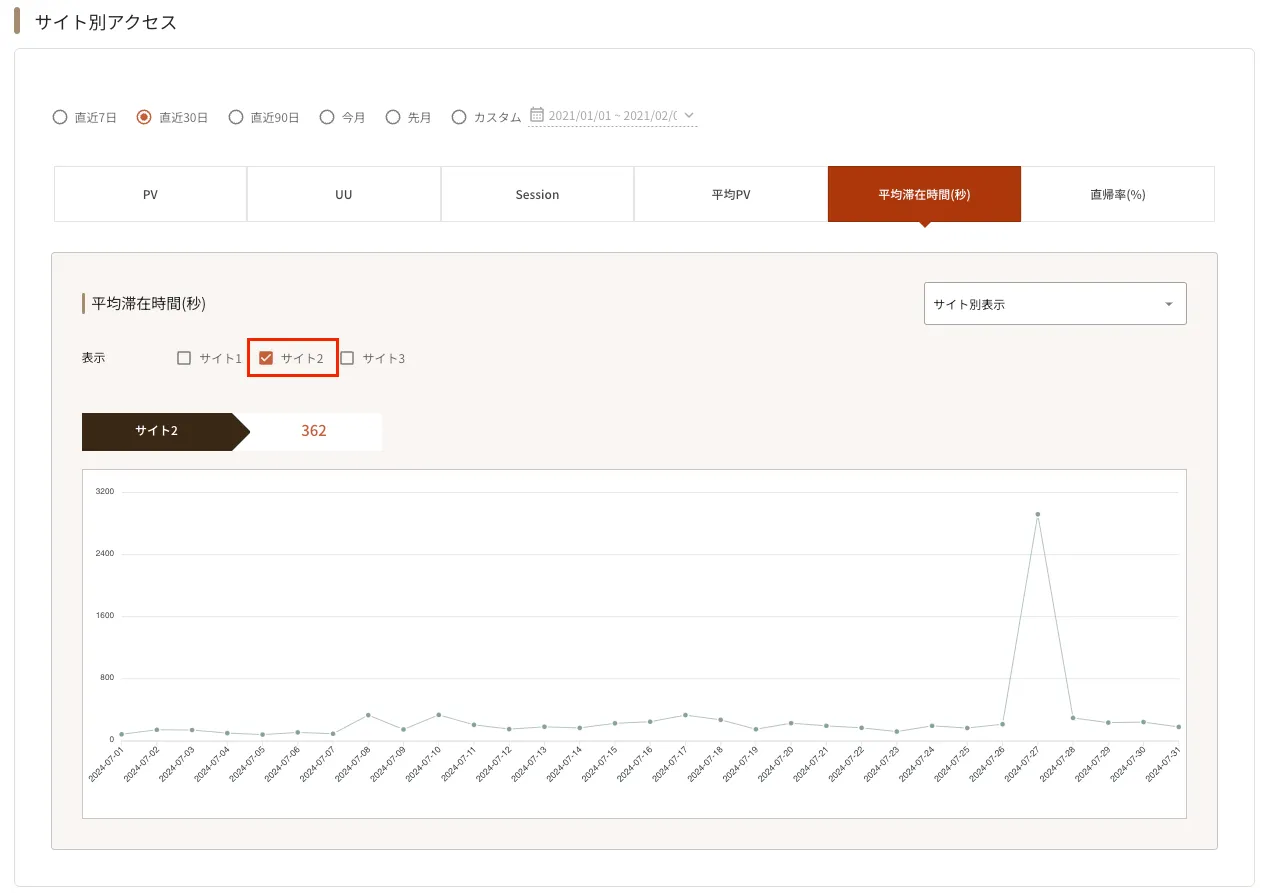
Task: Choose the 直近90日 period option
Action: coord(236,117)
